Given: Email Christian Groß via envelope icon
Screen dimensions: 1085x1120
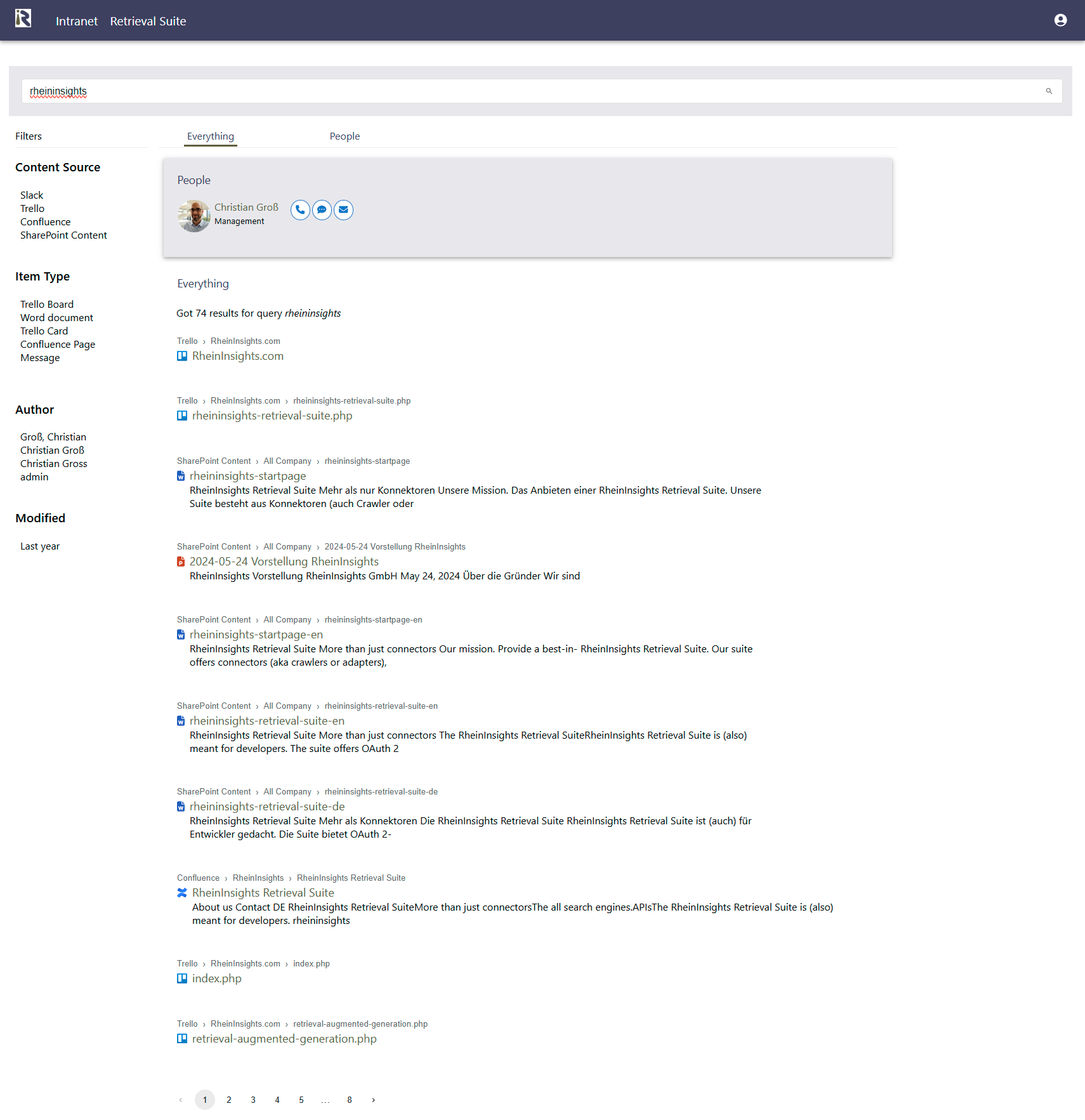Looking at the screenshot, I should pos(343,210).
